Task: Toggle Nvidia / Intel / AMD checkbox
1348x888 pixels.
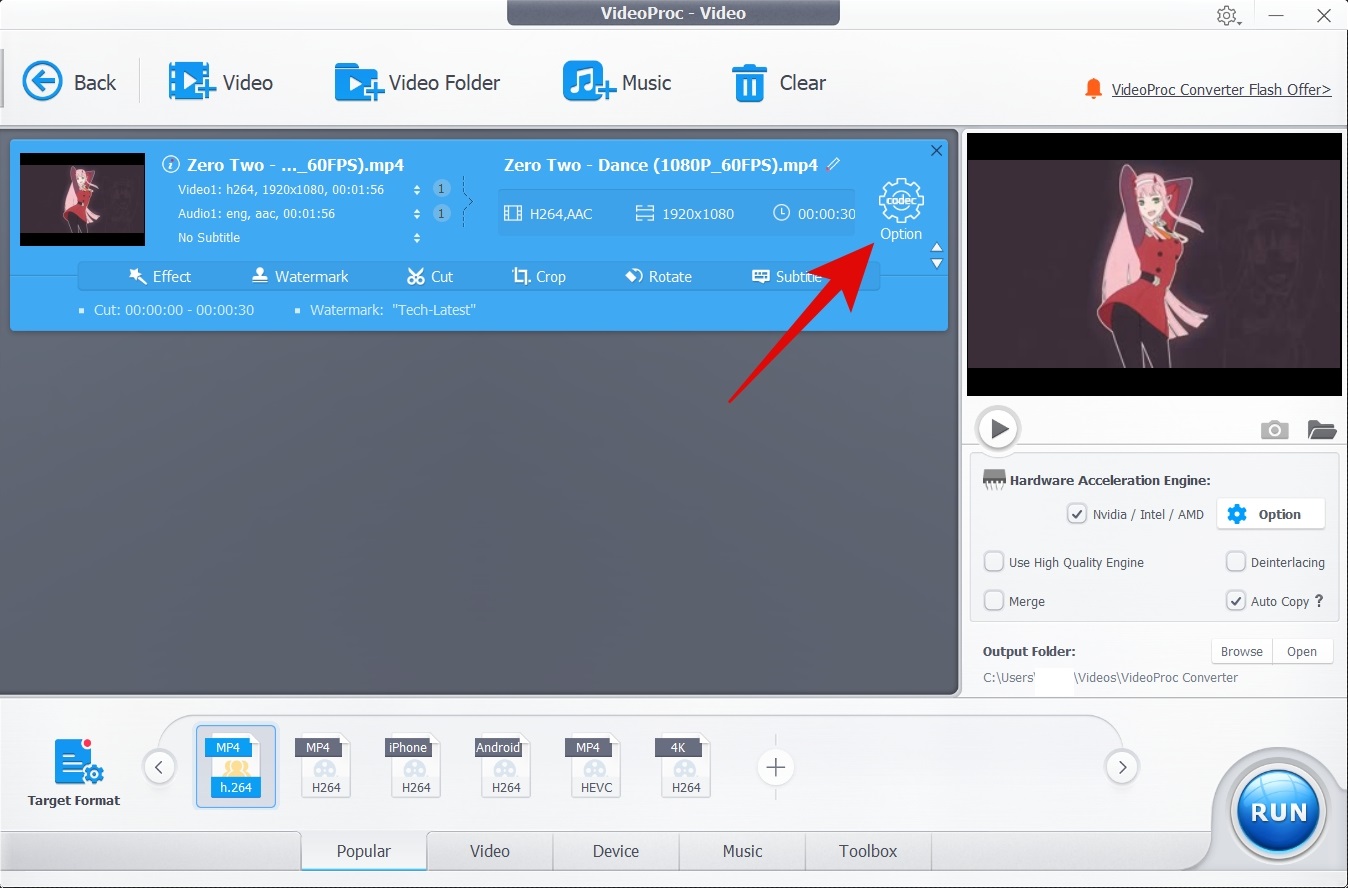Action: pos(1077,514)
